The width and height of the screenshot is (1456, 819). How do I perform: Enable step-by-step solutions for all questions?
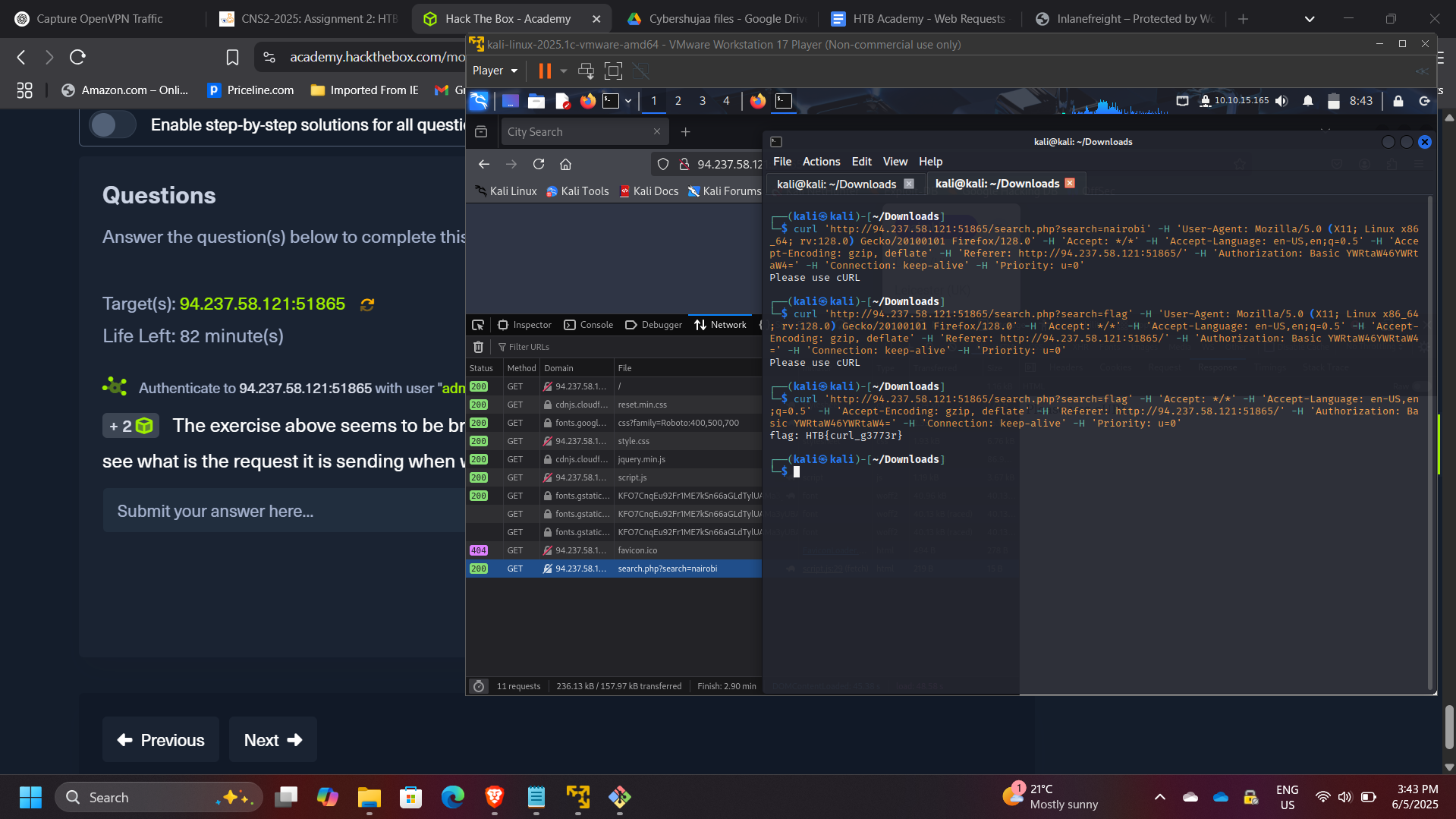pyautogui.click(x=112, y=124)
